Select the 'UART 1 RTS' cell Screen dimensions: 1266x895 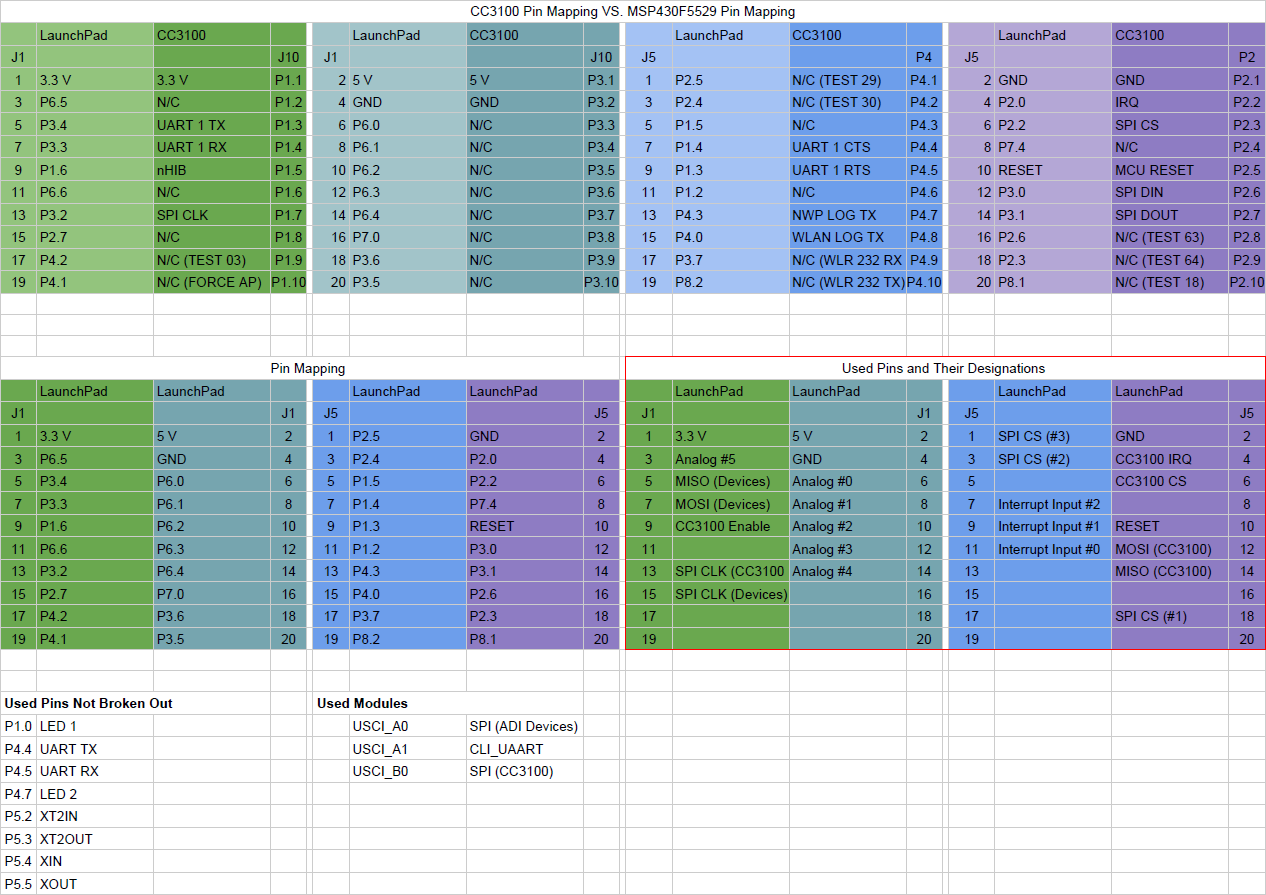pos(848,170)
